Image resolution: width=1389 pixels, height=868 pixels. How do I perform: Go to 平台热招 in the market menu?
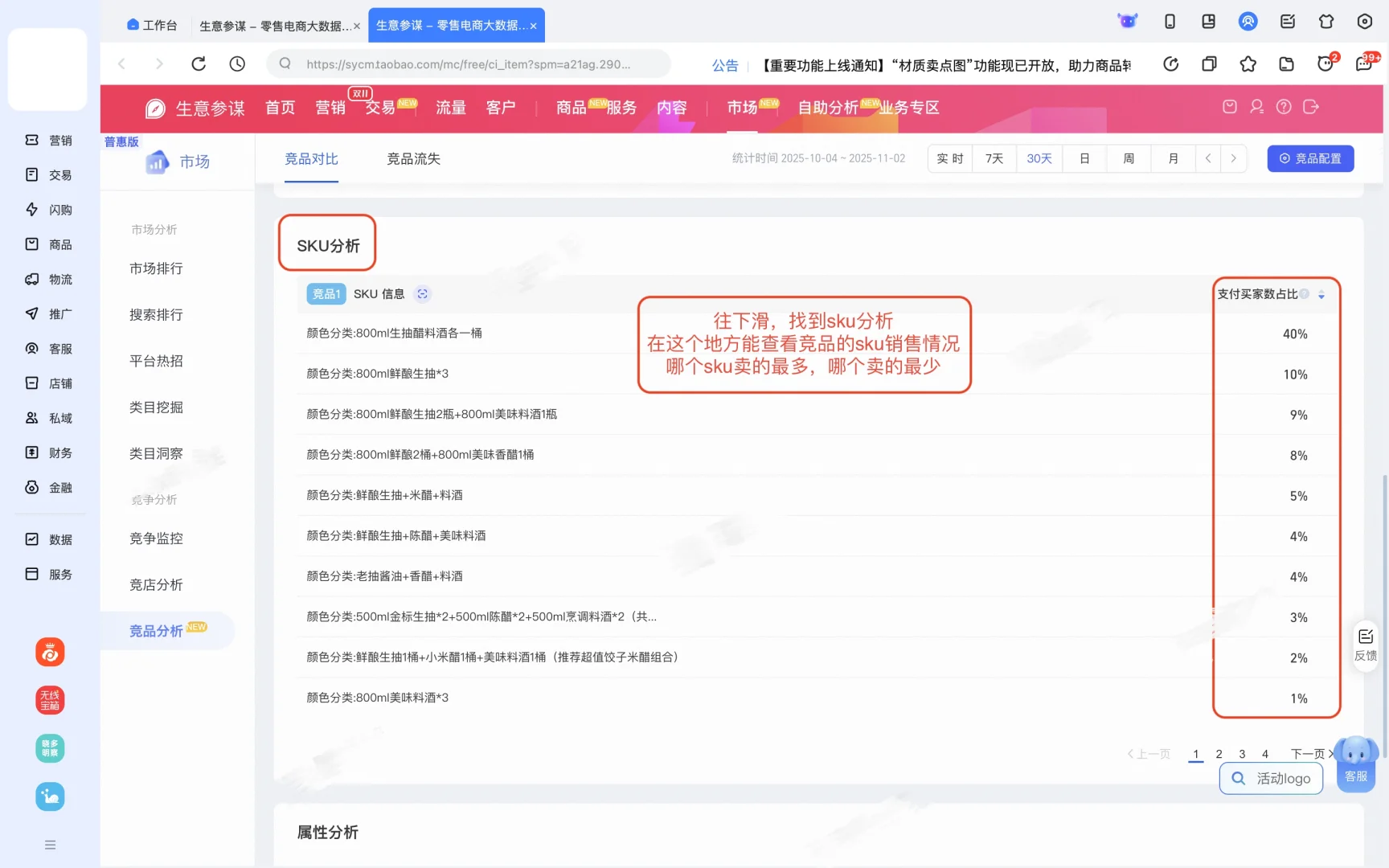pos(156,361)
